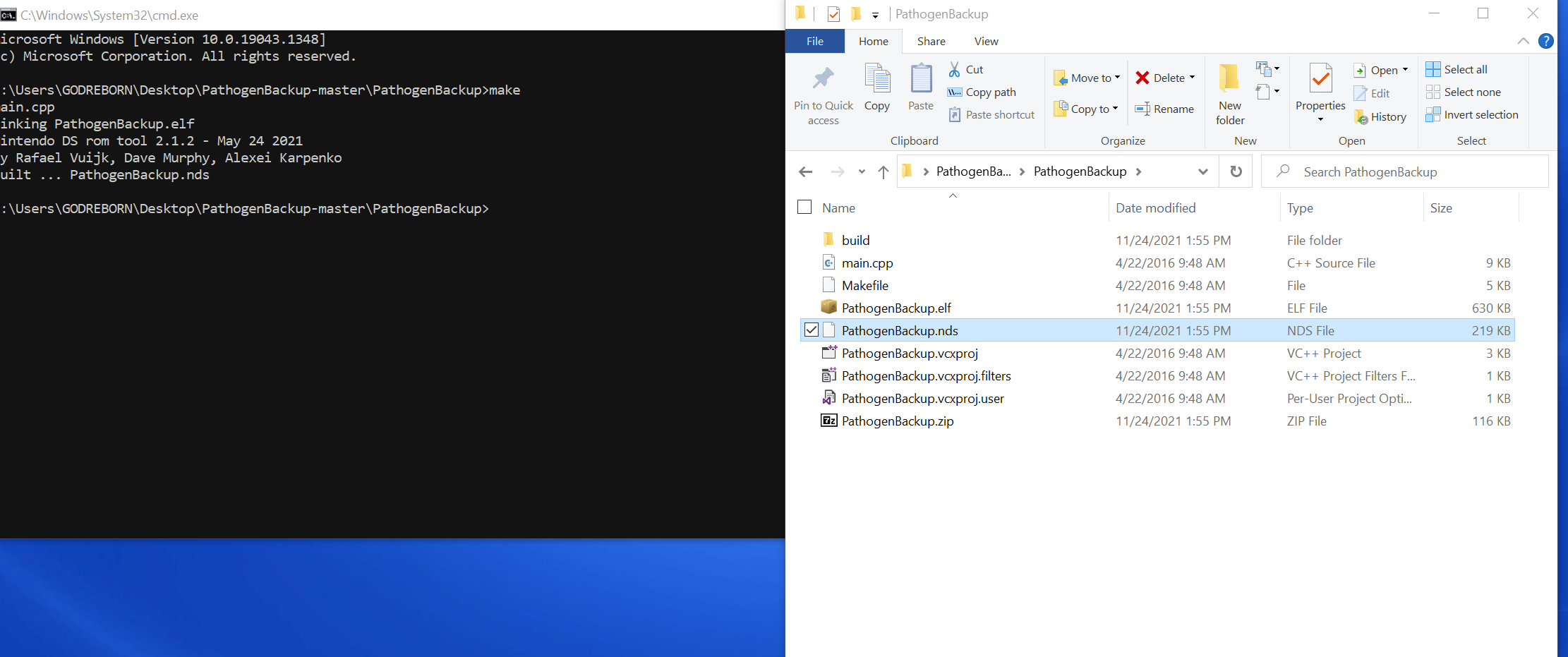The width and height of the screenshot is (1568, 657).
Task: Click the Properties icon in quick access toolbar
Action: pyautogui.click(x=833, y=13)
